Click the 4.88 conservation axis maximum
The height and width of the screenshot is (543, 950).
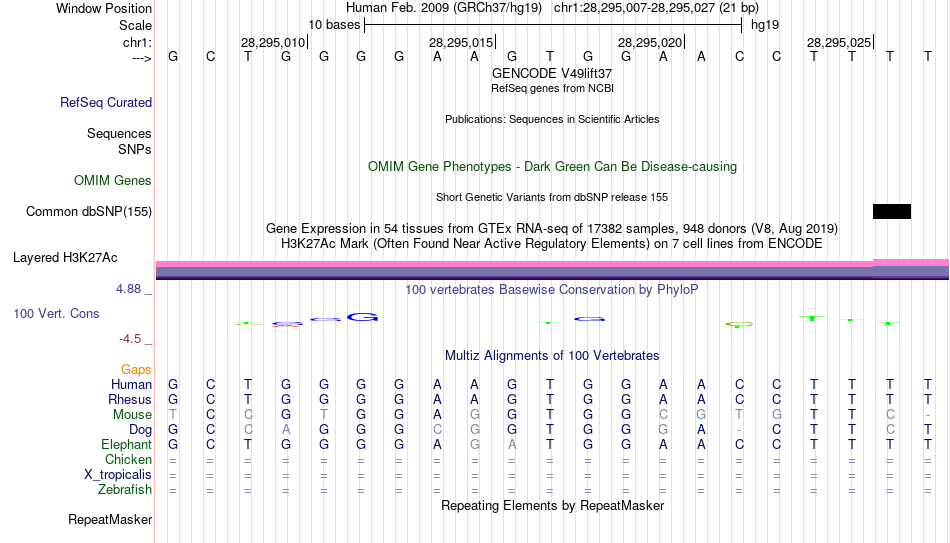click(128, 289)
